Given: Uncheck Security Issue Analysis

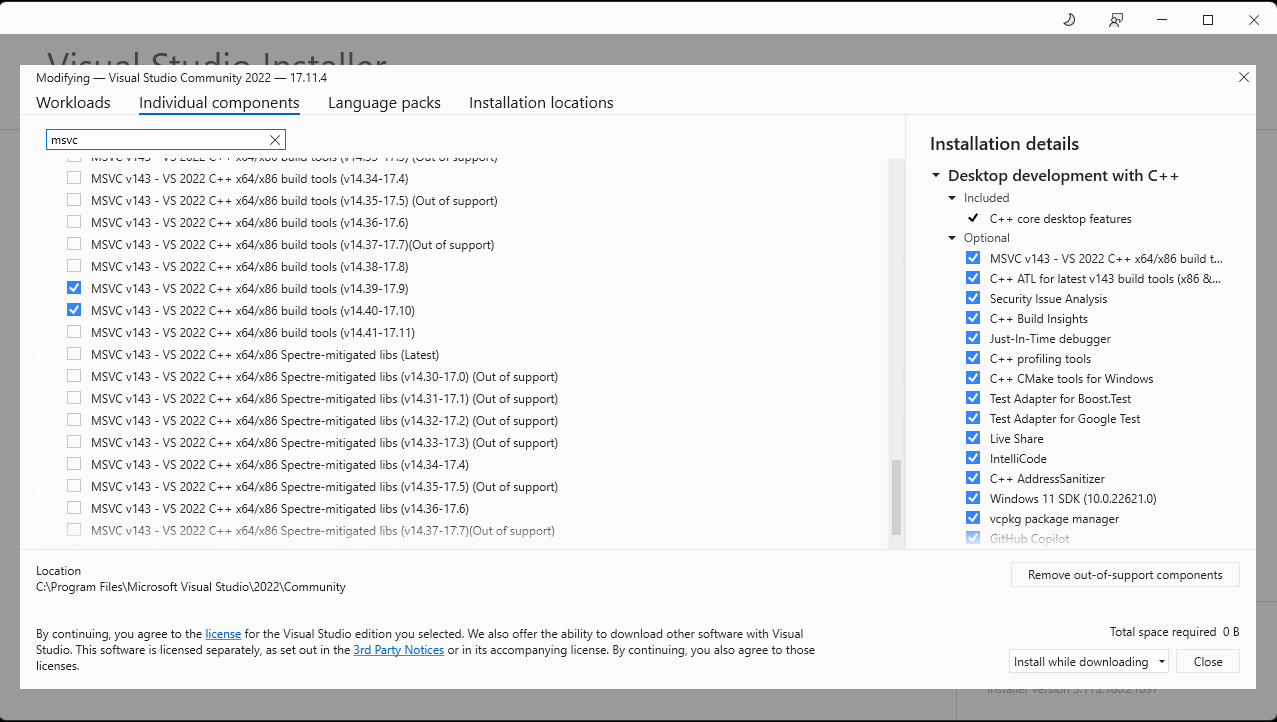Looking at the screenshot, I should coord(973,298).
